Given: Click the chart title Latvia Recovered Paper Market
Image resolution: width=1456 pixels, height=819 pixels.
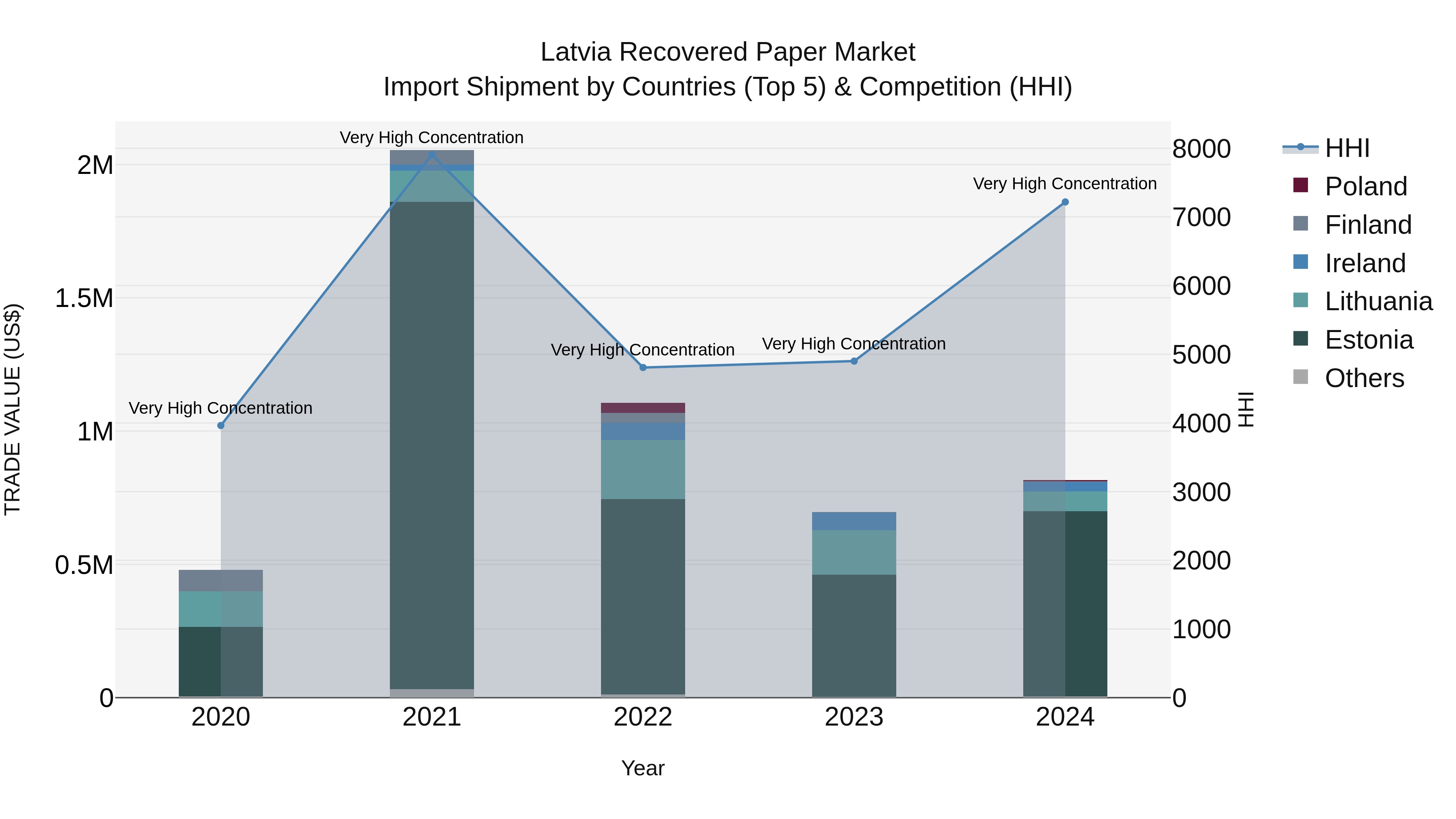Looking at the screenshot, I should coord(728,52).
